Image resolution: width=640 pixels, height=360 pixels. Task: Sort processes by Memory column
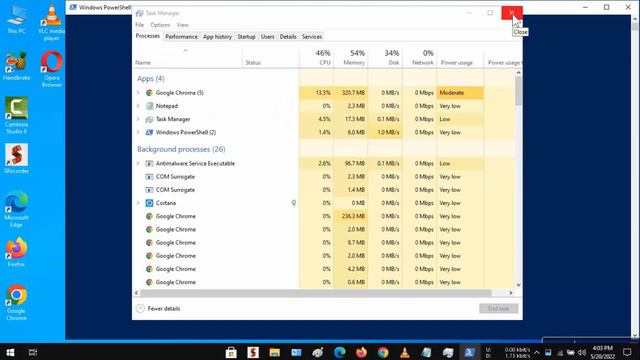(x=351, y=57)
